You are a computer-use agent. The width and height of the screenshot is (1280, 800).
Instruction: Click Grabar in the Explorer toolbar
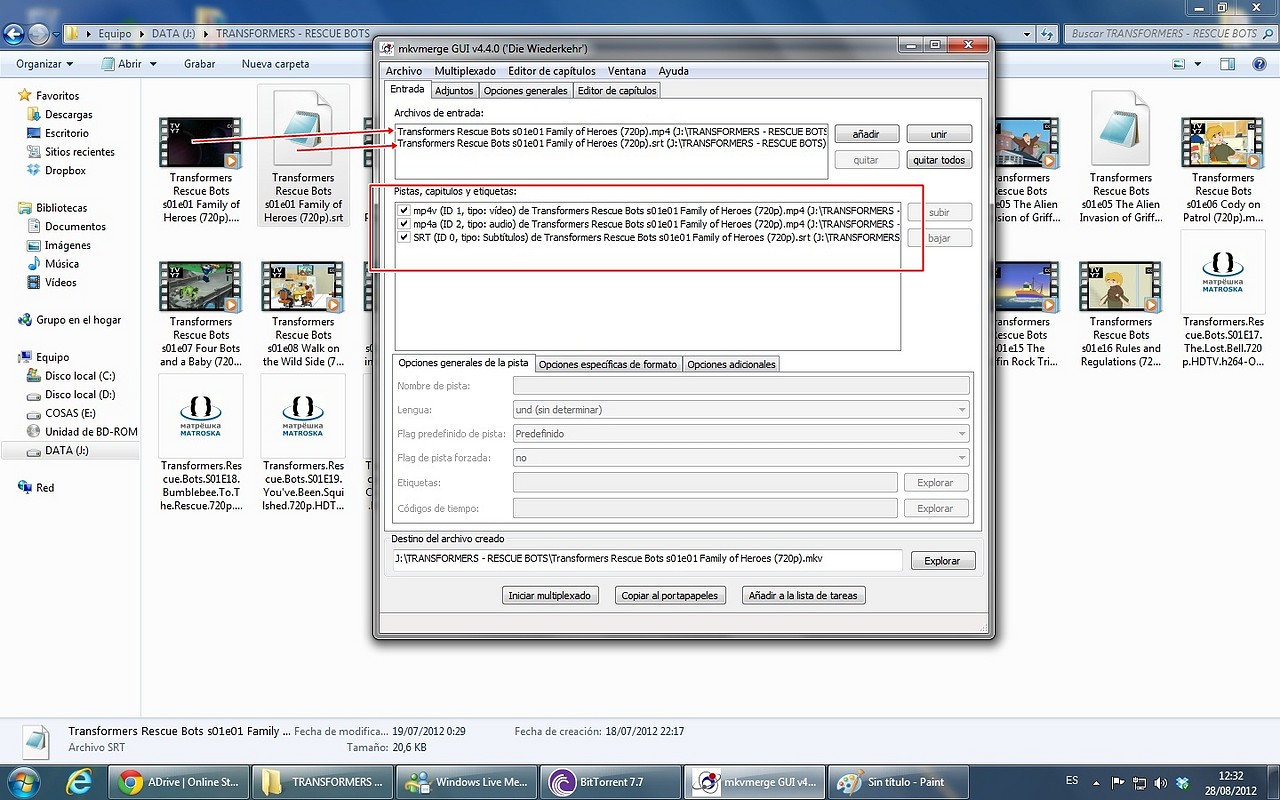pyautogui.click(x=200, y=64)
